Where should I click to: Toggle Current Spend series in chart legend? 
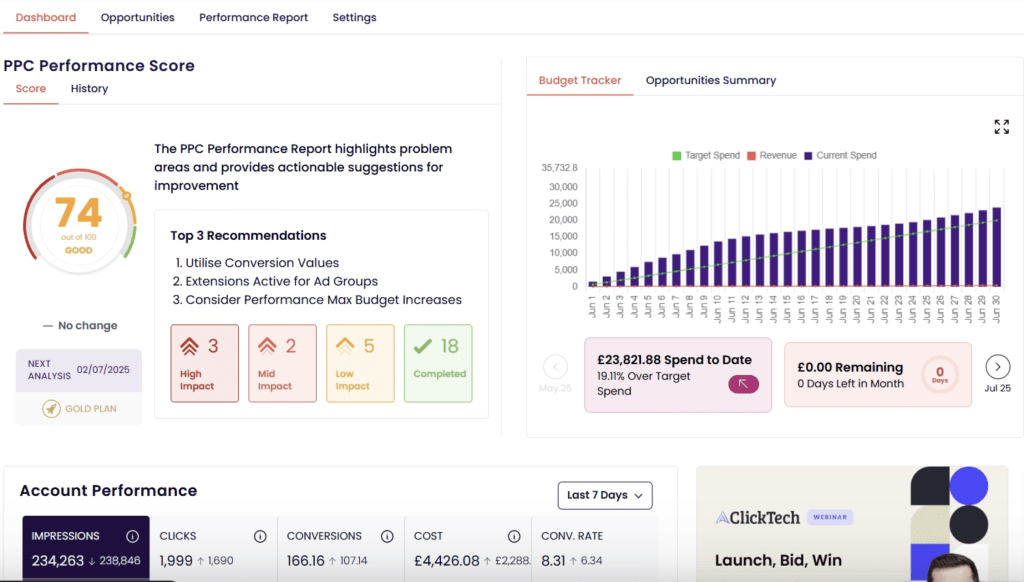pos(840,155)
